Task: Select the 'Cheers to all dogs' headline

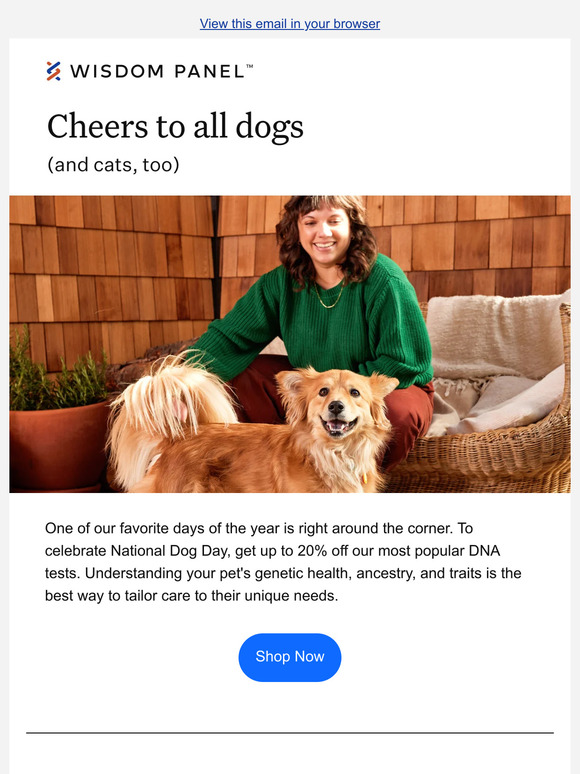Action: tap(175, 126)
